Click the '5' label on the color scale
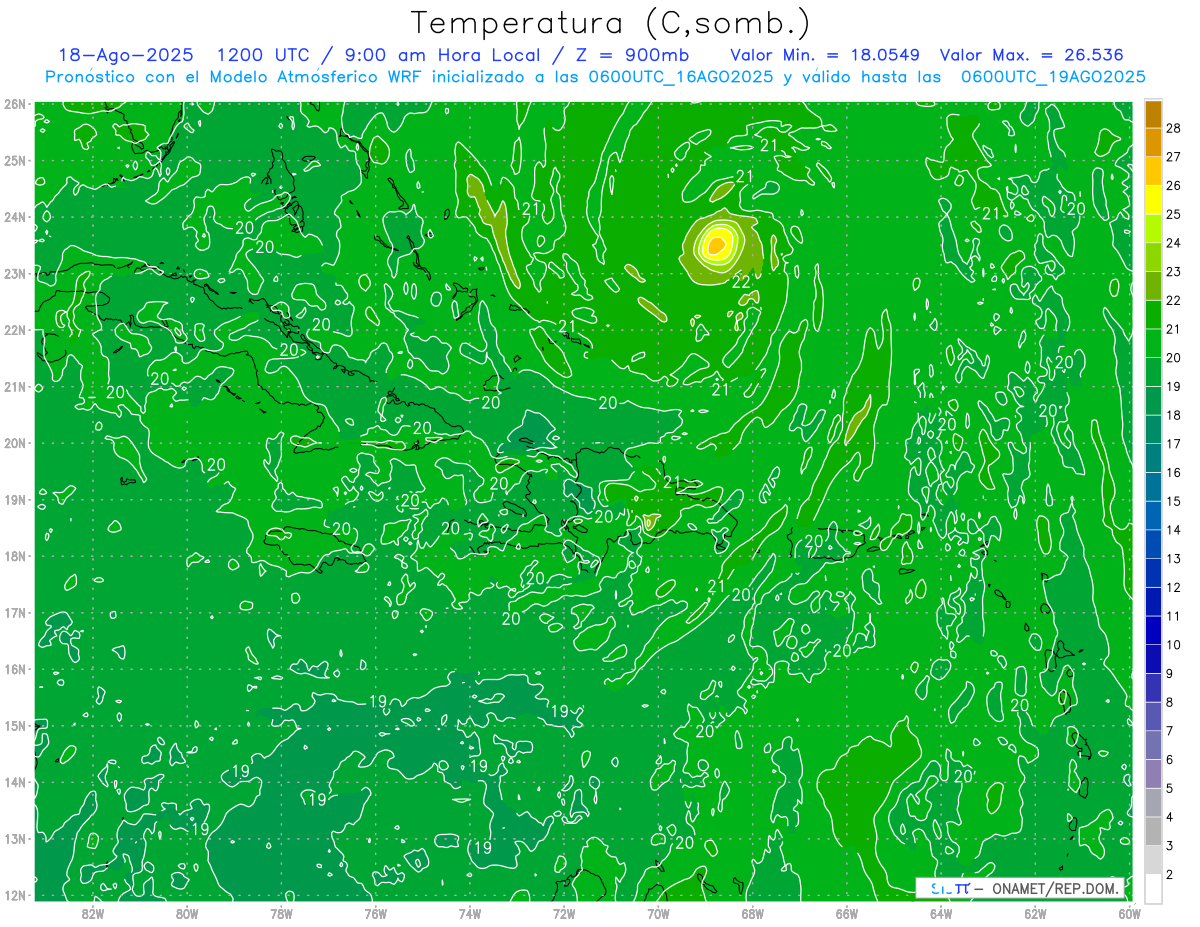 coord(1169,788)
